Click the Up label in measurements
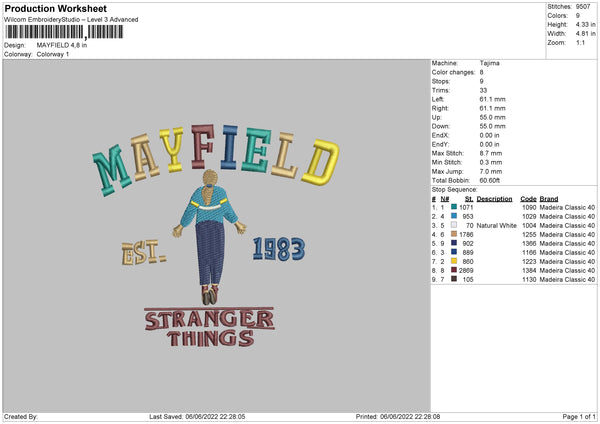 coord(436,117)
